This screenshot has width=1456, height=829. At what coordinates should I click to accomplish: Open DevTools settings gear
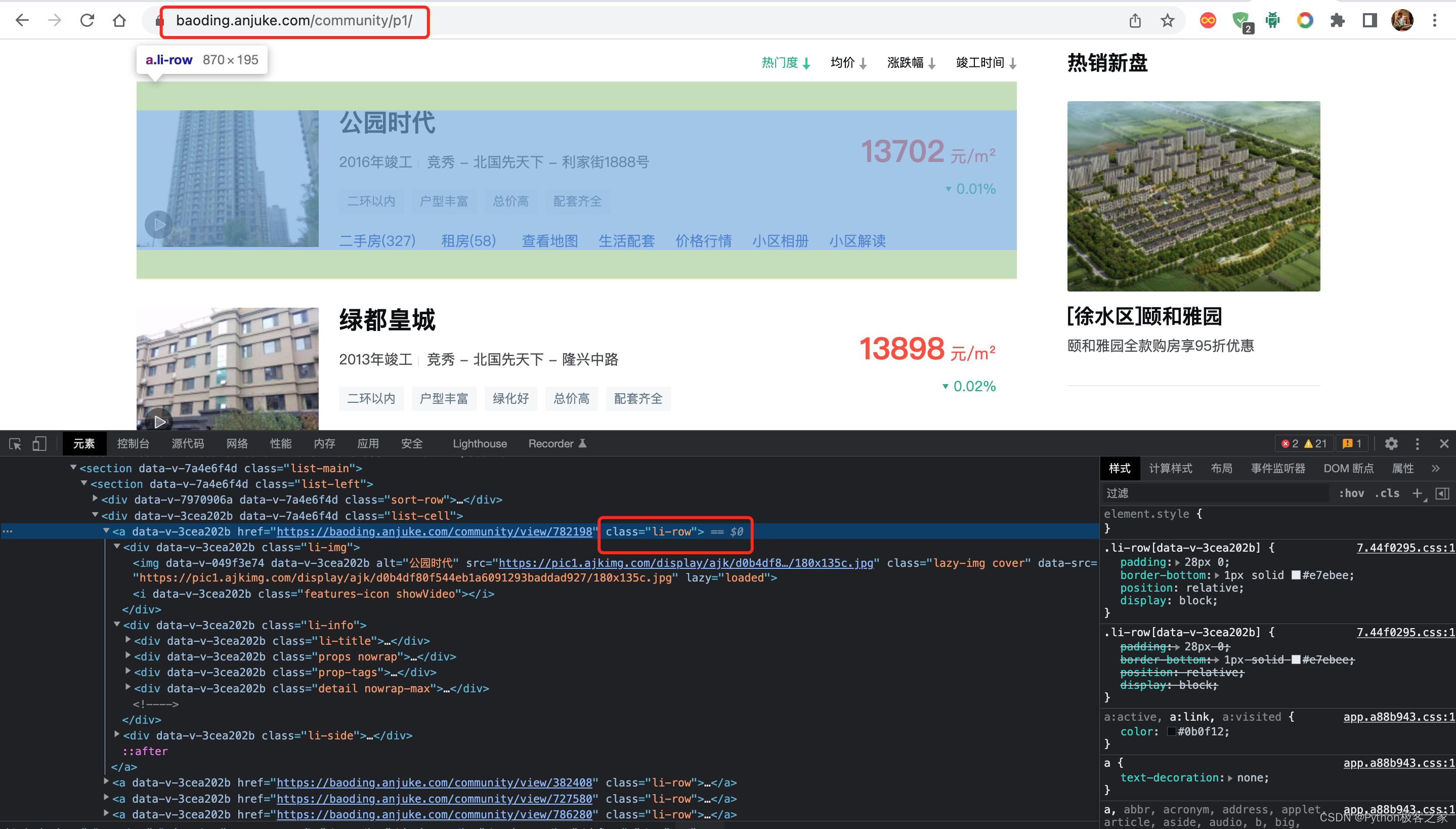point(1391,443)
